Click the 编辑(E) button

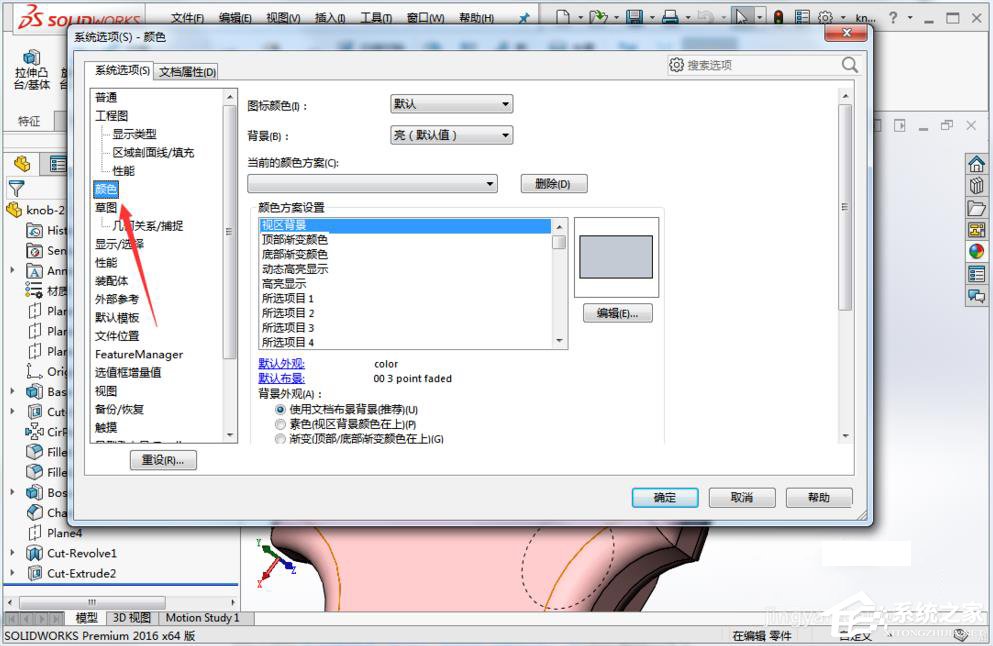617,313
